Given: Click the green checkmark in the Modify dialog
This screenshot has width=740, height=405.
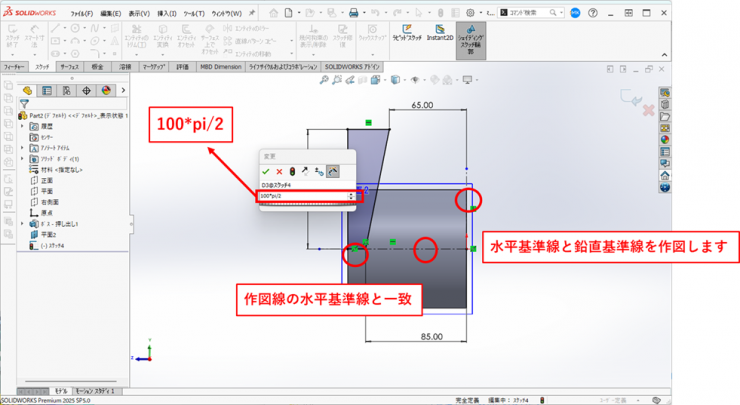Looking at the screenshot, I should (x=266, y=172).
